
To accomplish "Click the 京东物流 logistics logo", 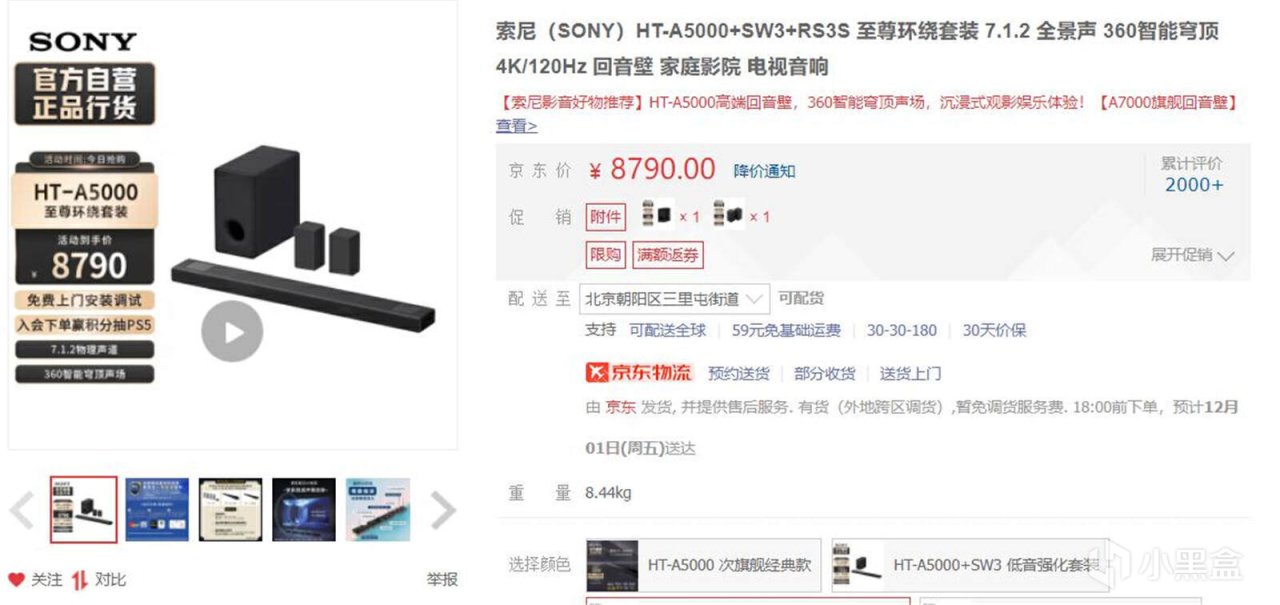I will [638, 373].
